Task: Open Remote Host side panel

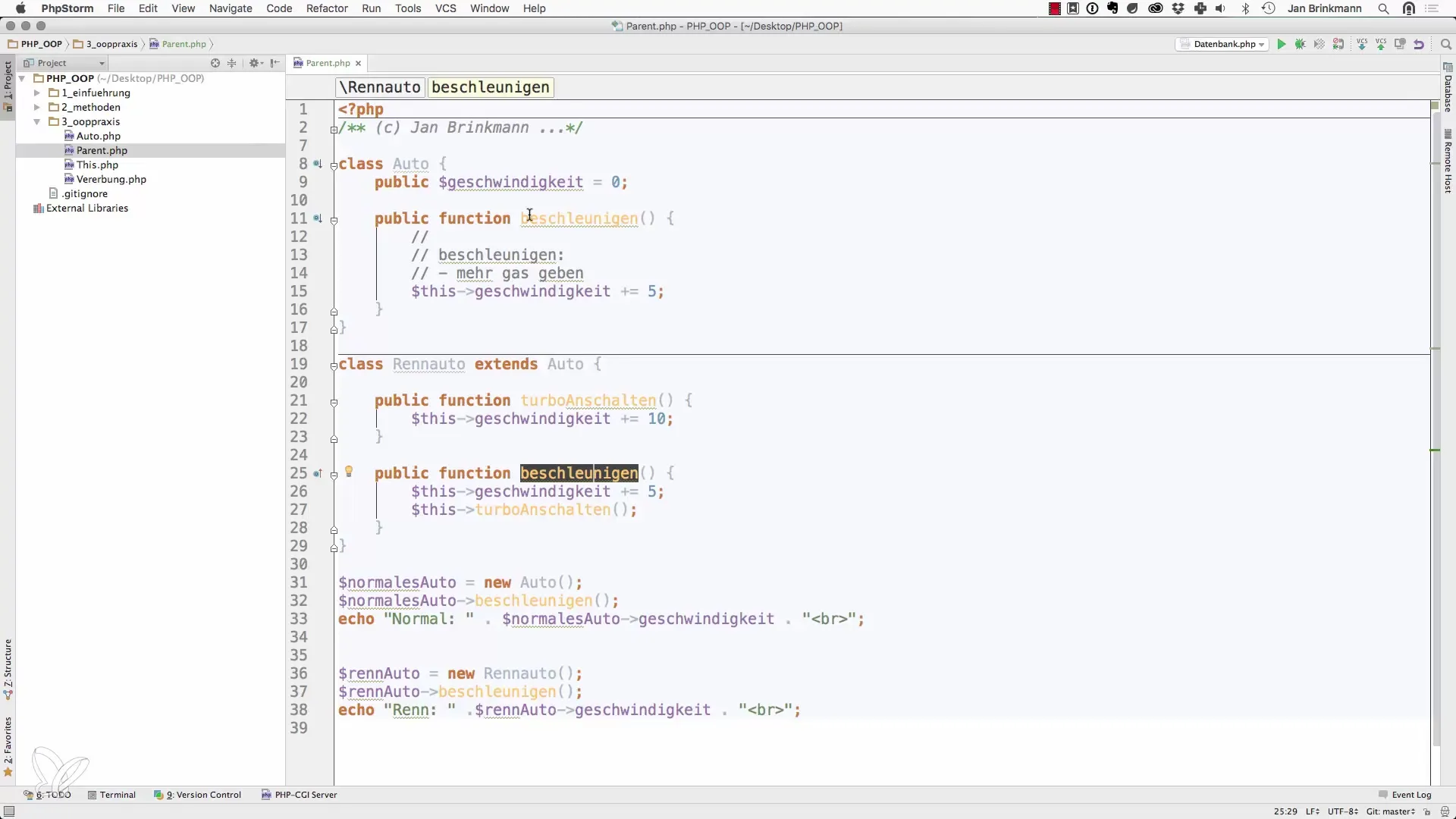Action: (x=1448, y=161)
